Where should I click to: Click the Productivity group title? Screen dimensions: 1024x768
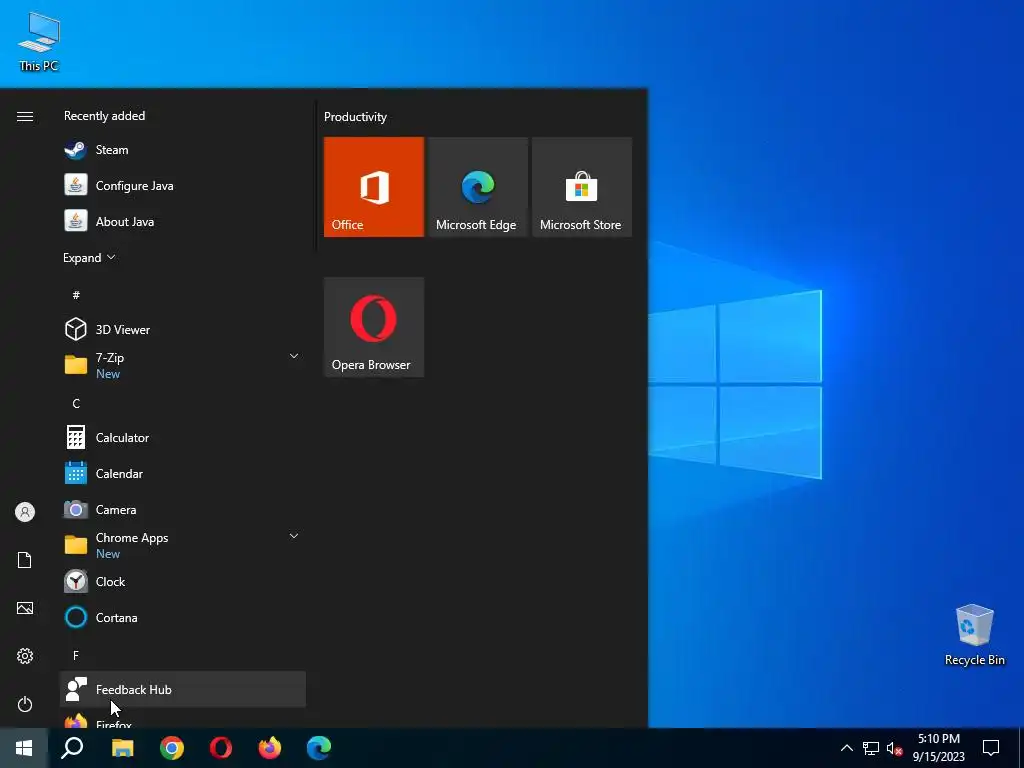click(355, 117)
